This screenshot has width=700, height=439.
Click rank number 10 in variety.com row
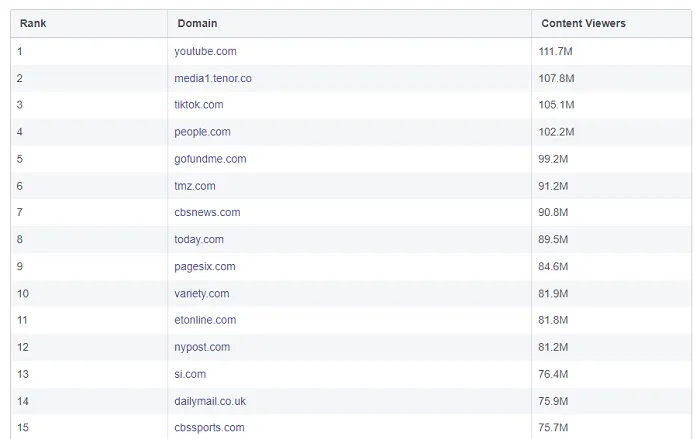23,293
